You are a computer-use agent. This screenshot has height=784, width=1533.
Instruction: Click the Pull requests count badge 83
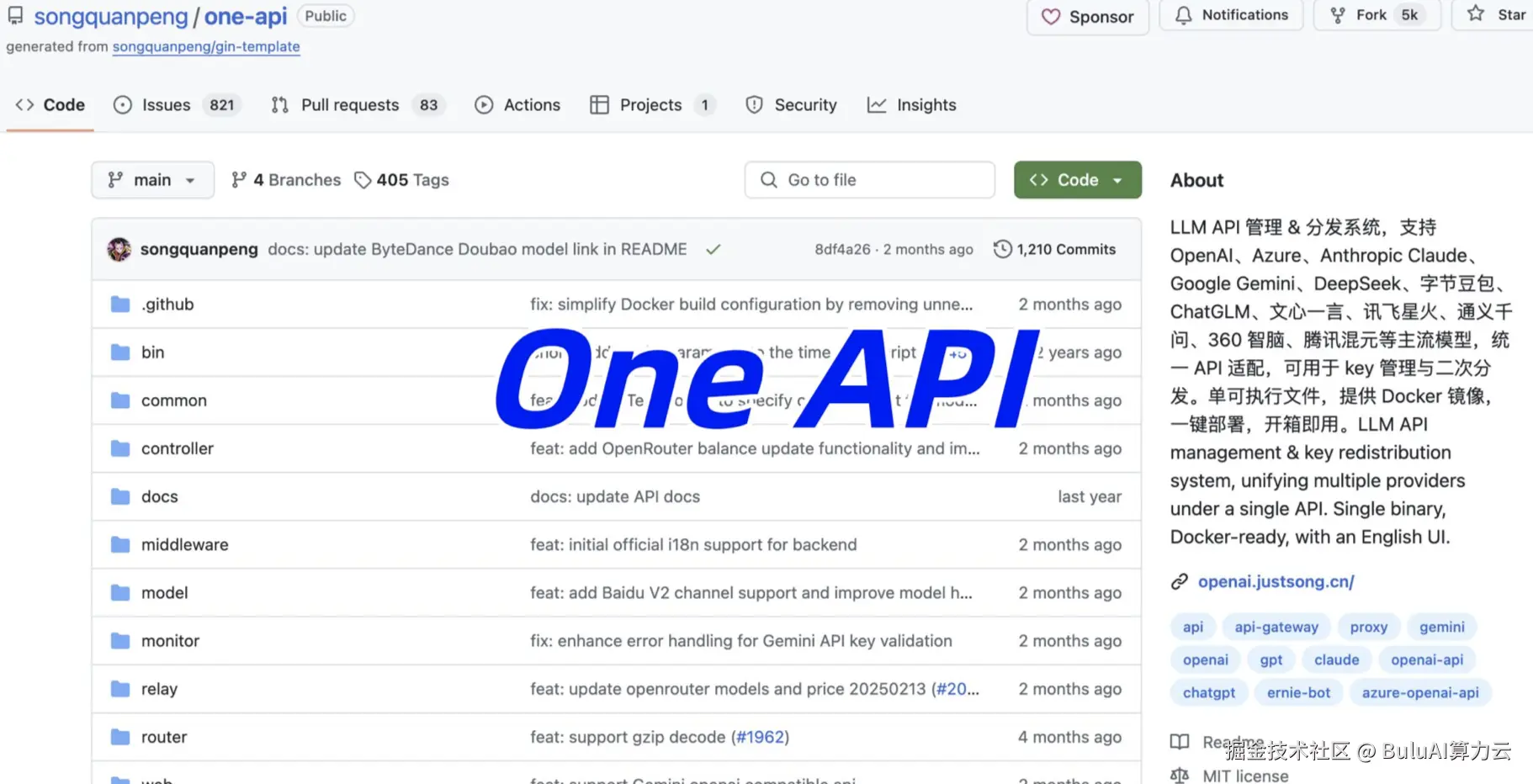[429, 105]
